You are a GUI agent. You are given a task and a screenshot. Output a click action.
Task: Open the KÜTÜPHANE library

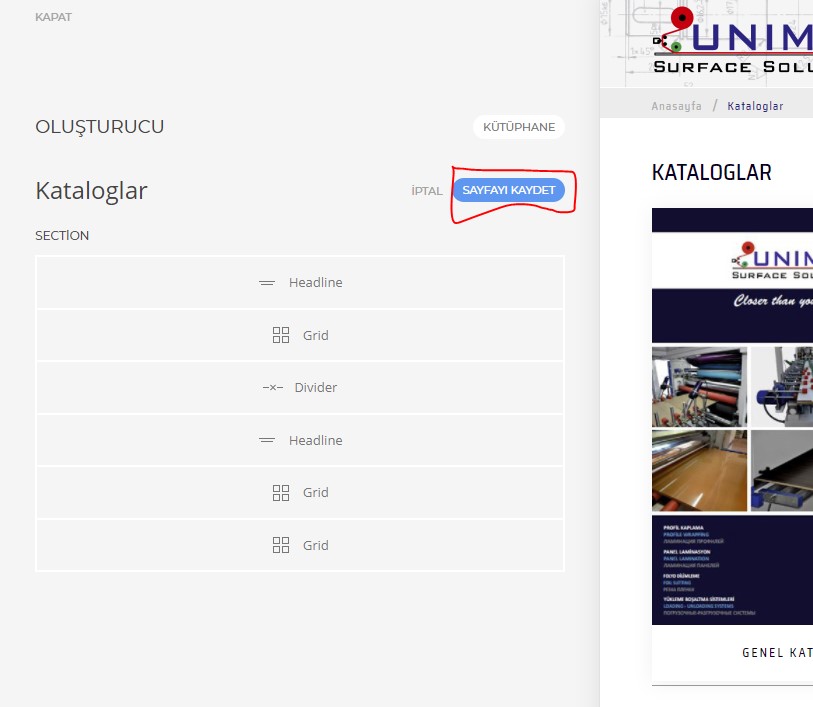519,127
